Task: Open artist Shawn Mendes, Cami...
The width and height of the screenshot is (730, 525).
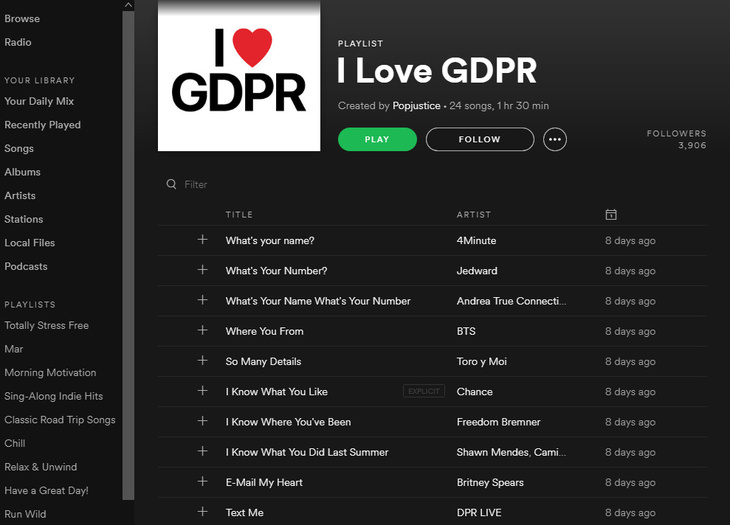Action: pos(511,452)
